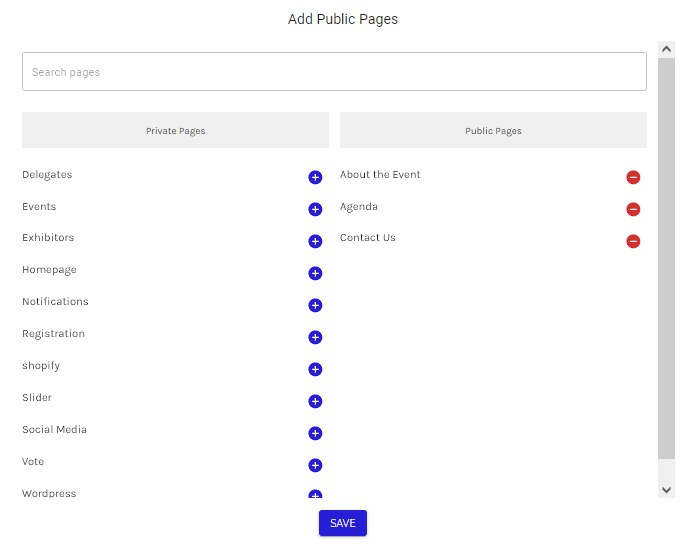Viewport: 688px width, 550px height.
Task: Focus the Search pages input field
Action: (x=334, y=72)
